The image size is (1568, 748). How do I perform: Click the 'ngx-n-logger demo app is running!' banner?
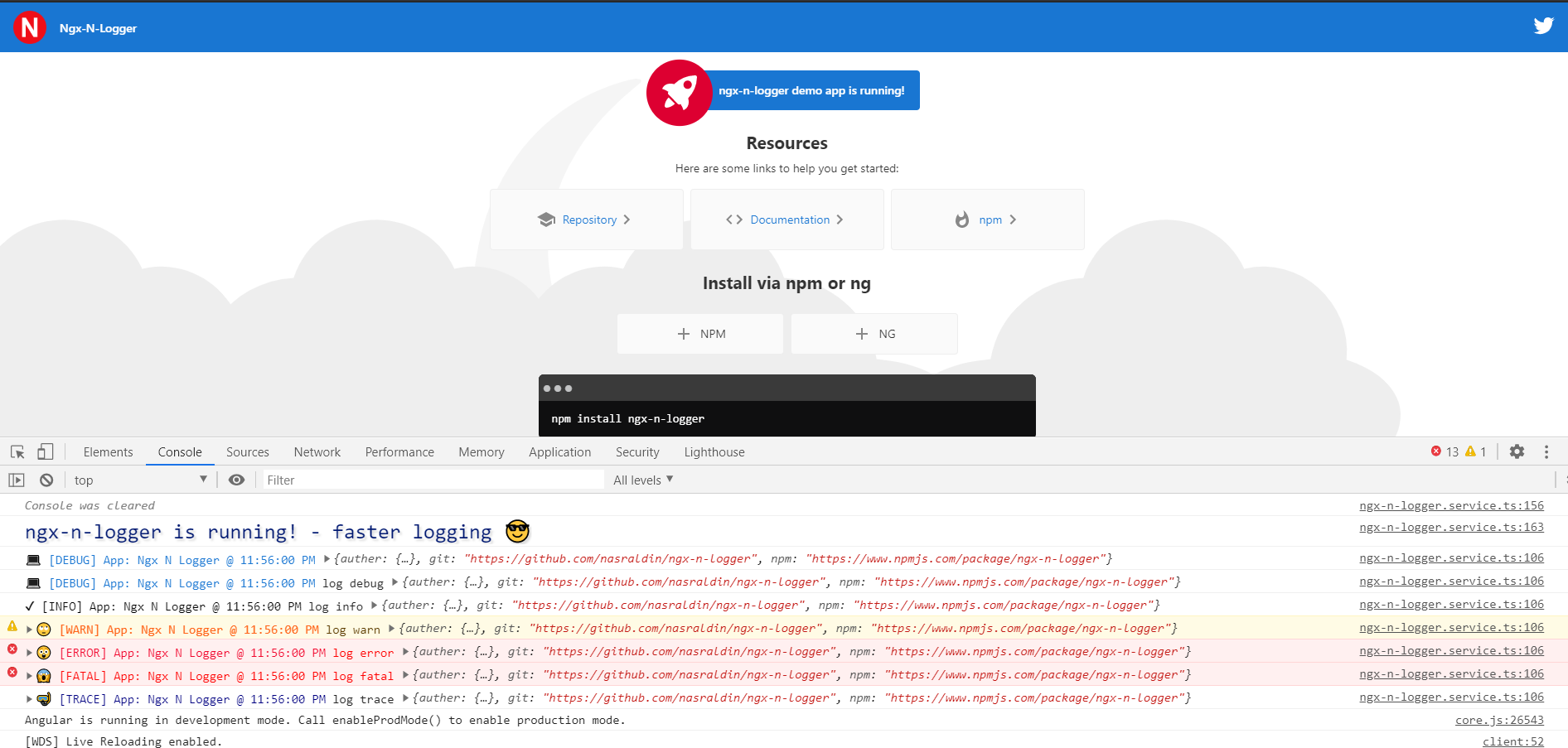click(811, 90)
